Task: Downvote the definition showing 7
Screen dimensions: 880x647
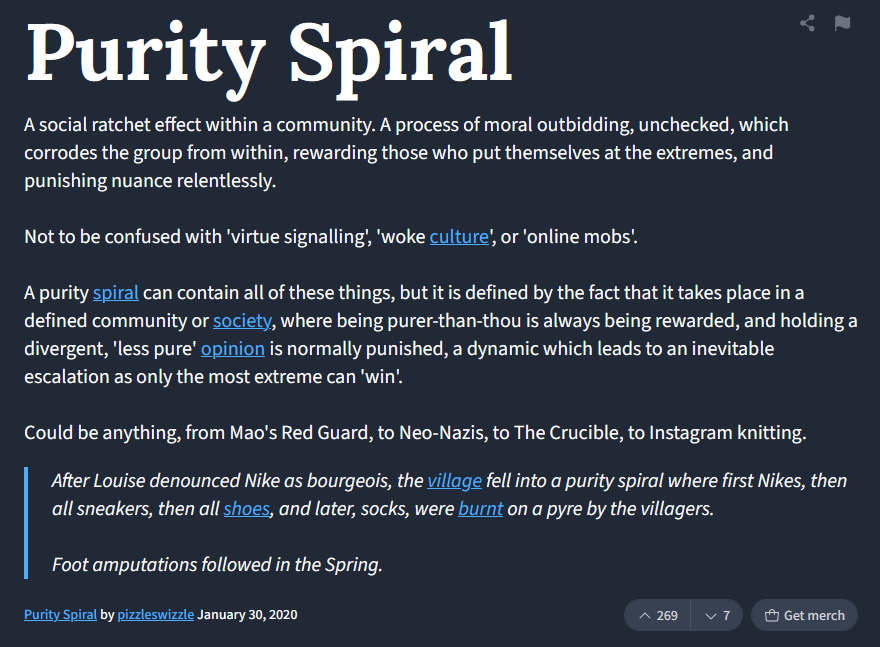Action: (x=717, y=615)
